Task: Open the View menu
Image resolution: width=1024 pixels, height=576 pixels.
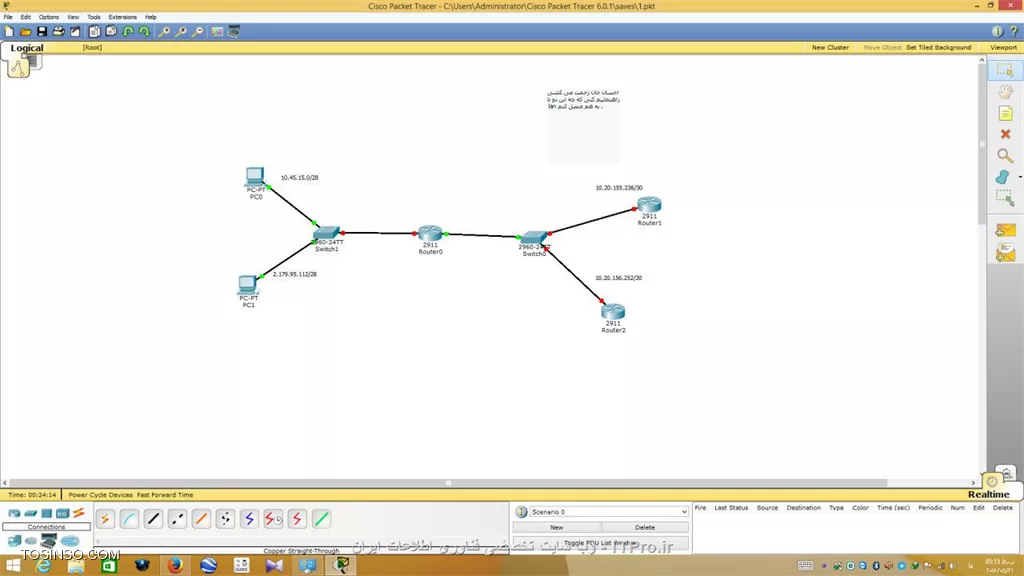Action: tap(73, 17)
